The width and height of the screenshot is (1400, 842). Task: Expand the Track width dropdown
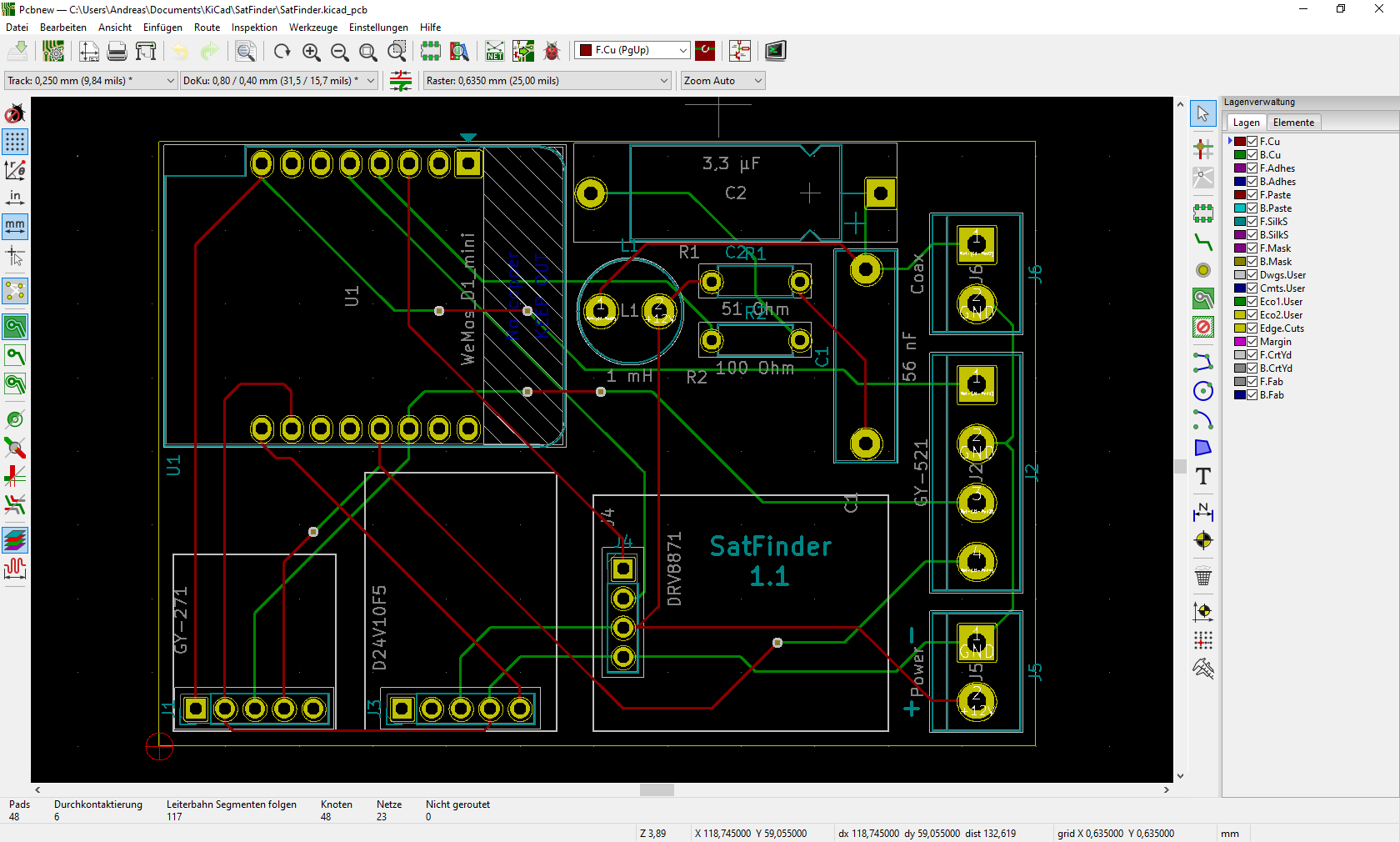170,81
